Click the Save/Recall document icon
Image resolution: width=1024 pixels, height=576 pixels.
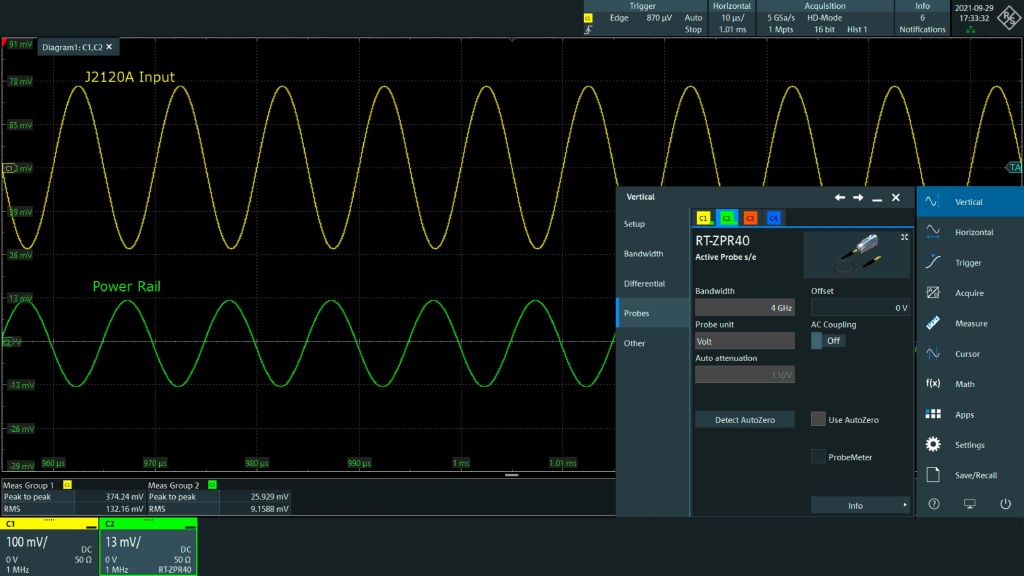click(933, 475)
